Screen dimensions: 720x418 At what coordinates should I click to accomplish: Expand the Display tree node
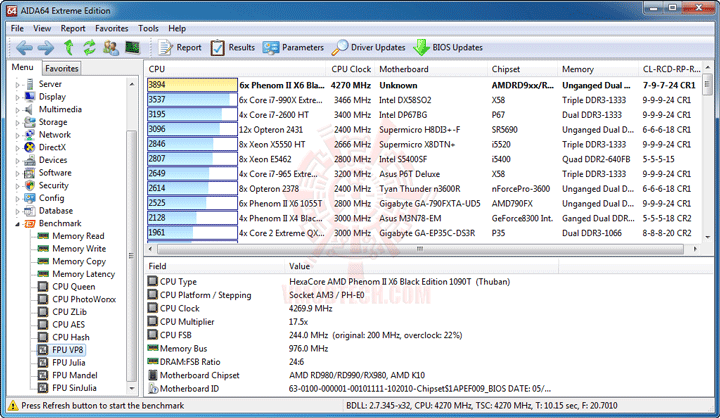(x=18, y=97)
